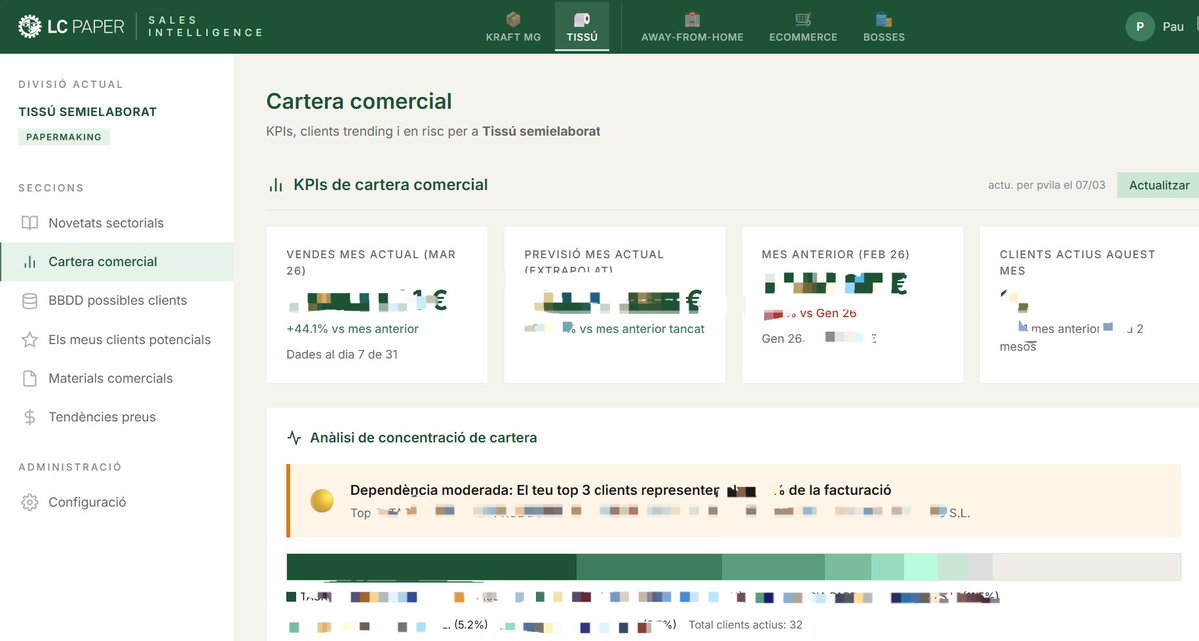Open the Ecommerce cart icon

point(803,19)
